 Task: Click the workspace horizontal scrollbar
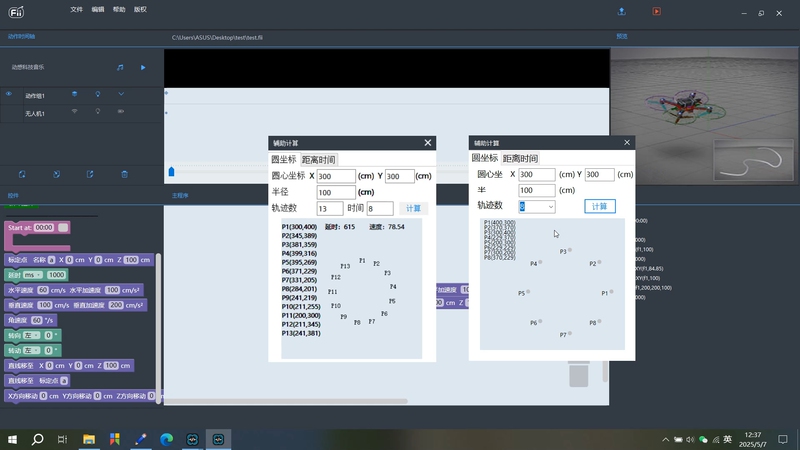tap(286, 402)
